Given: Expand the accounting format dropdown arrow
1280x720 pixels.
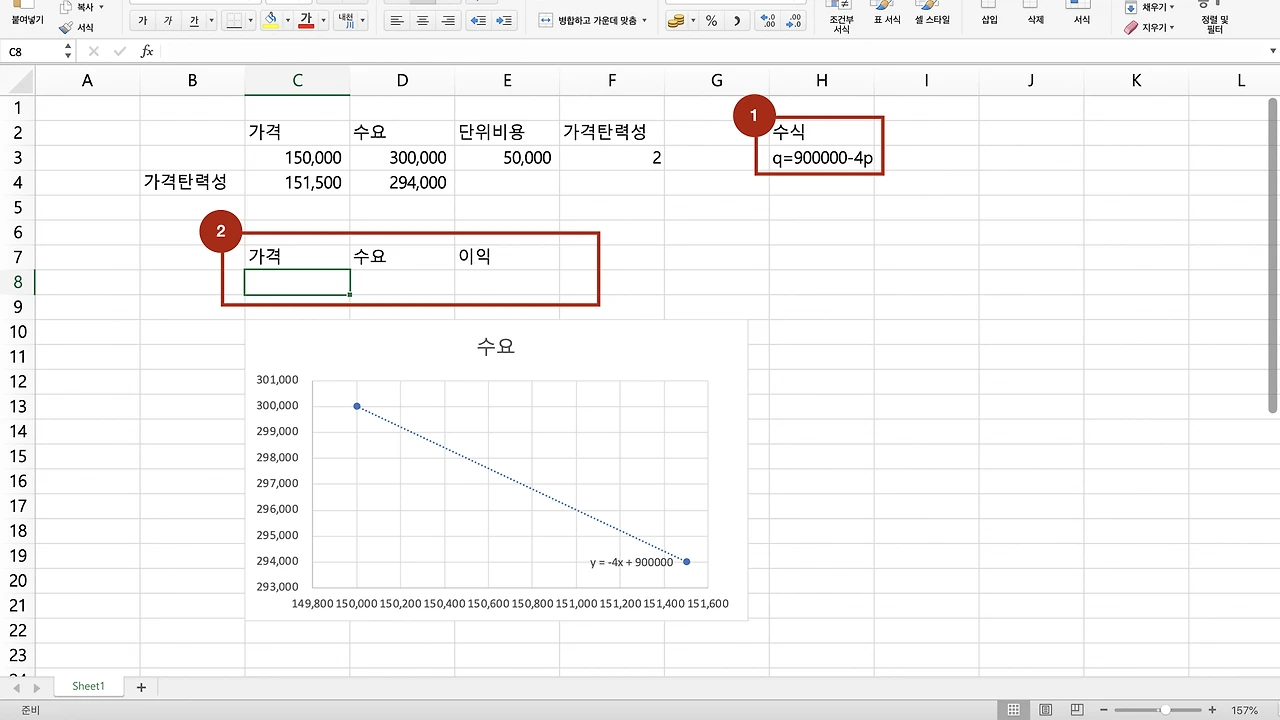Looking at the screenshot, I should click(693, 21).
